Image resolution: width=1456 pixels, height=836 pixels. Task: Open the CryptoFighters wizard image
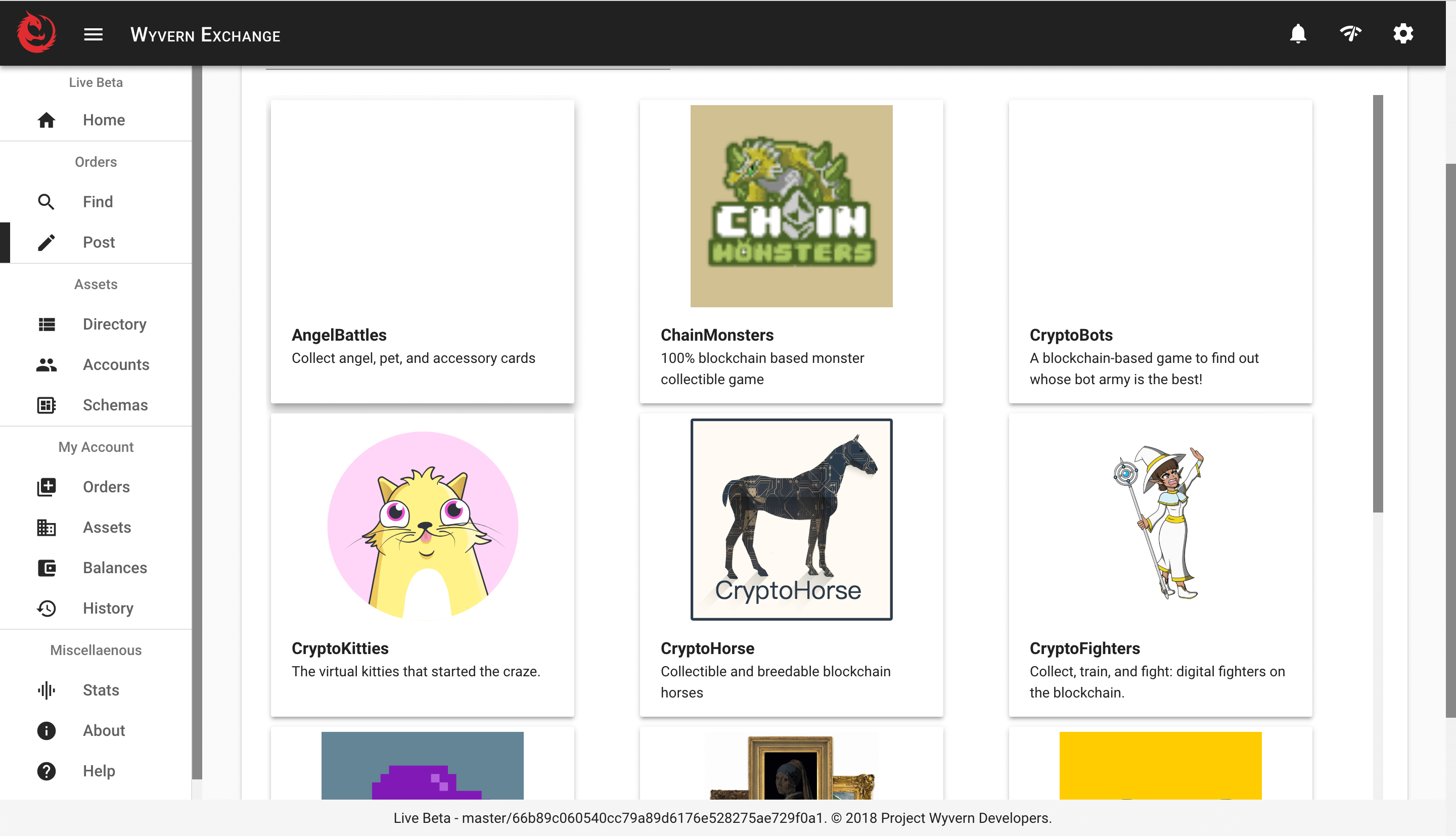1160,523
